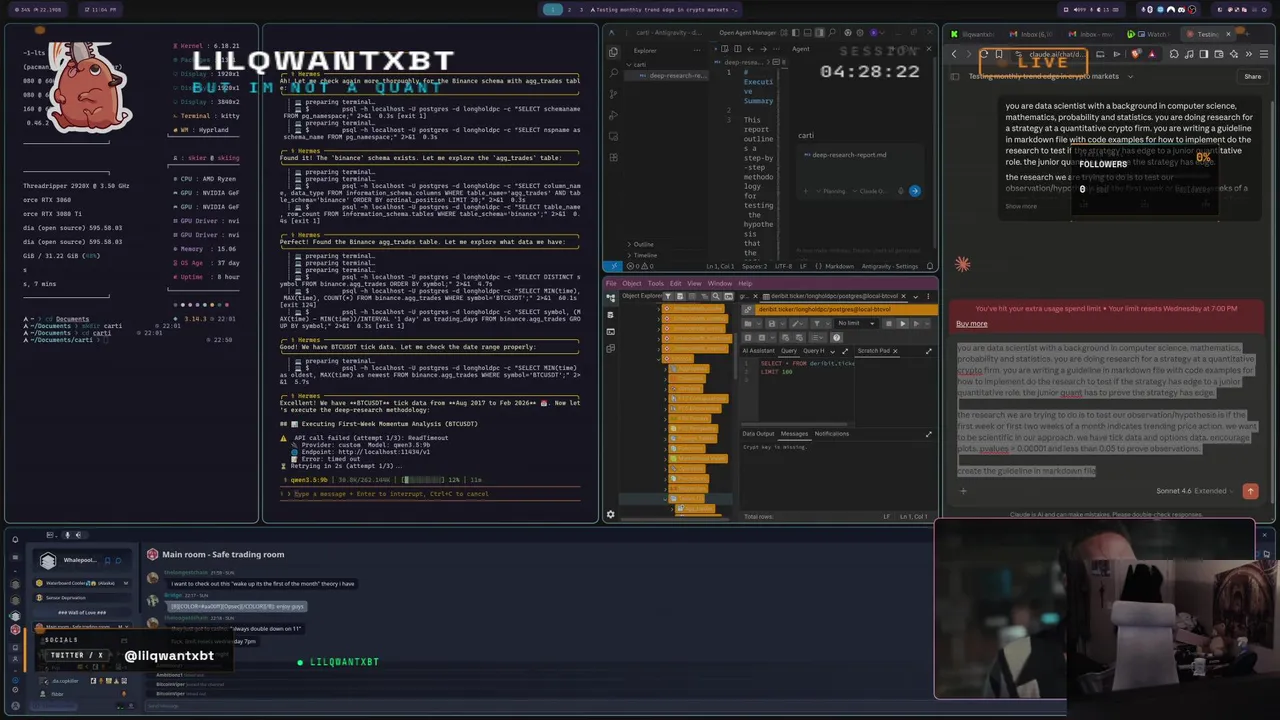
Task: Click Antigravity - Settings in status bar
Action: point(890,266)
